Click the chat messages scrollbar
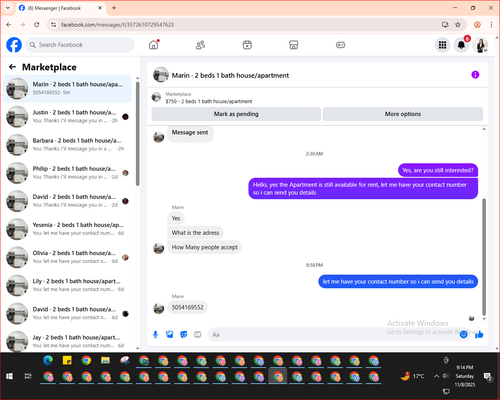500x400 pixels. [484, 257]
